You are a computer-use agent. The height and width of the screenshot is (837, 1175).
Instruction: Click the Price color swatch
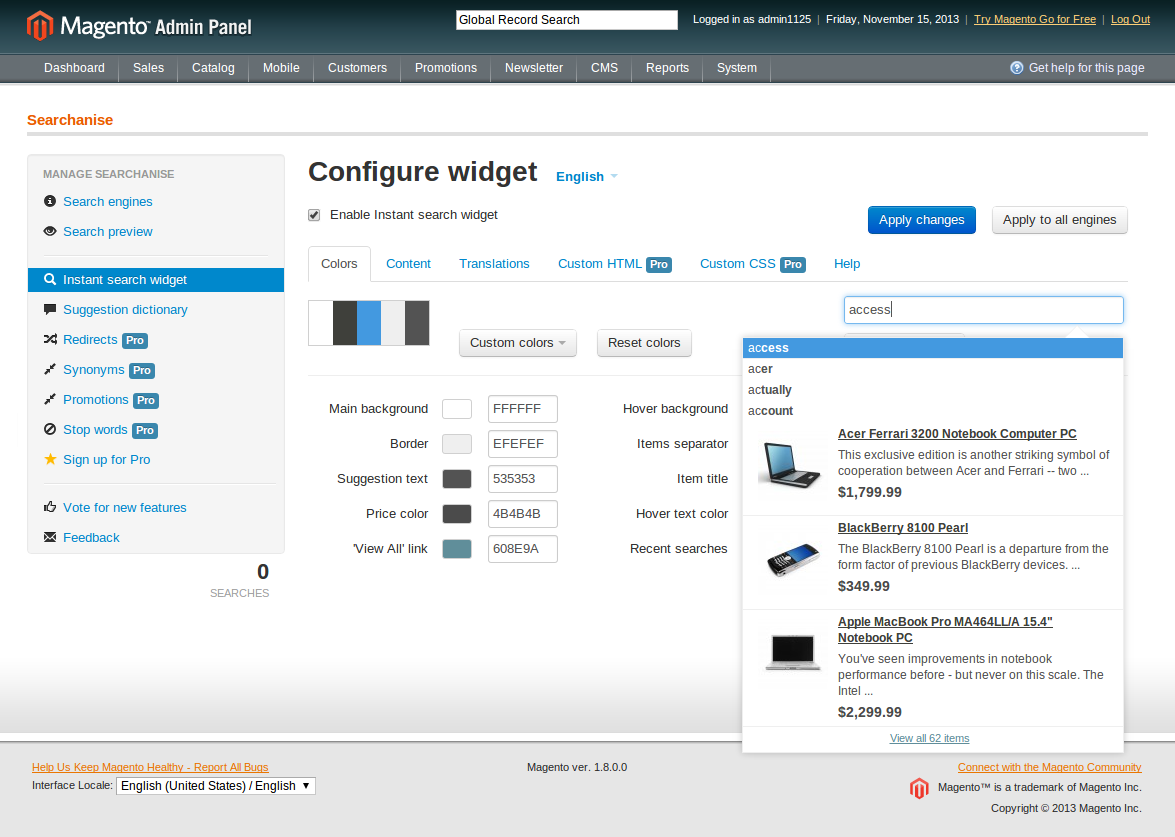(x=457, y=513)
